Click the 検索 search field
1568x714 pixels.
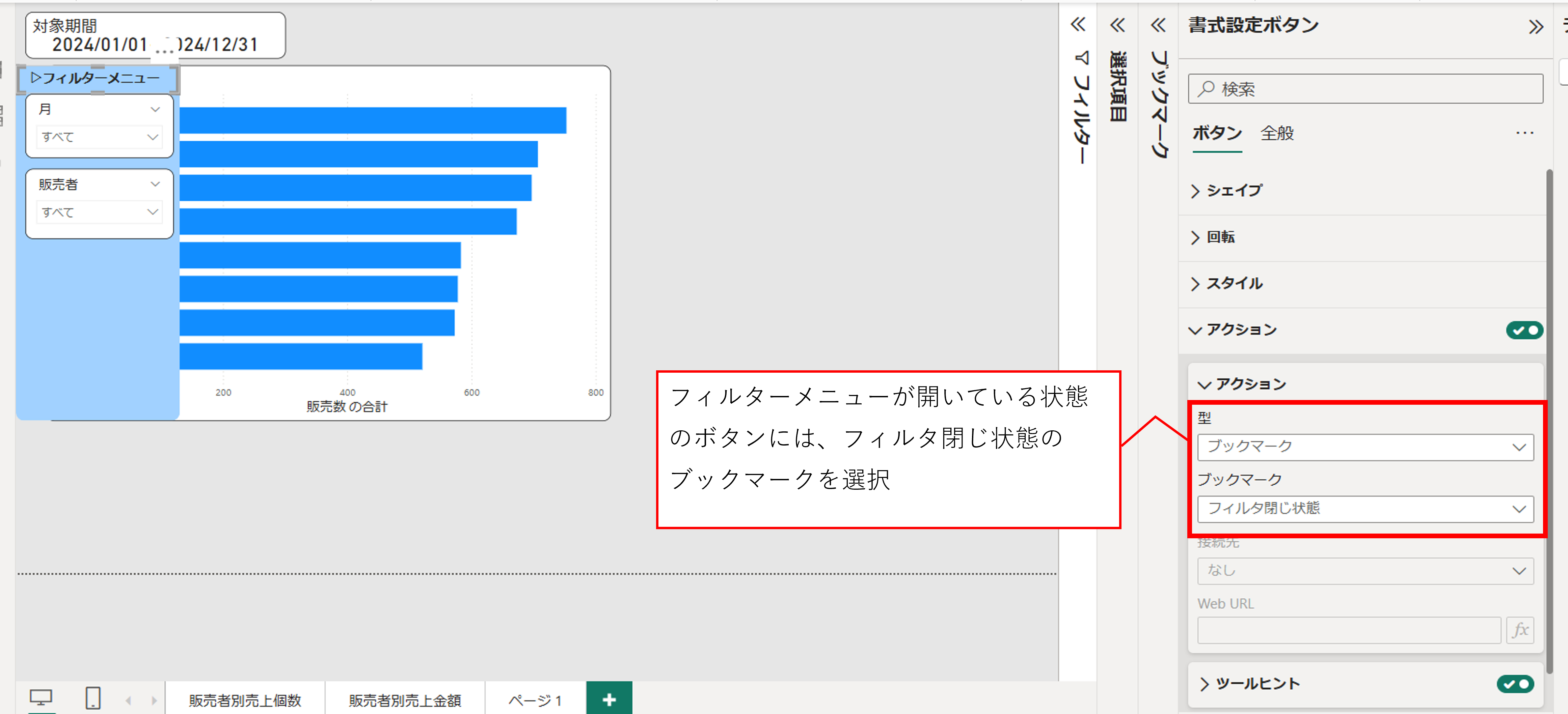pos(1365,89)
